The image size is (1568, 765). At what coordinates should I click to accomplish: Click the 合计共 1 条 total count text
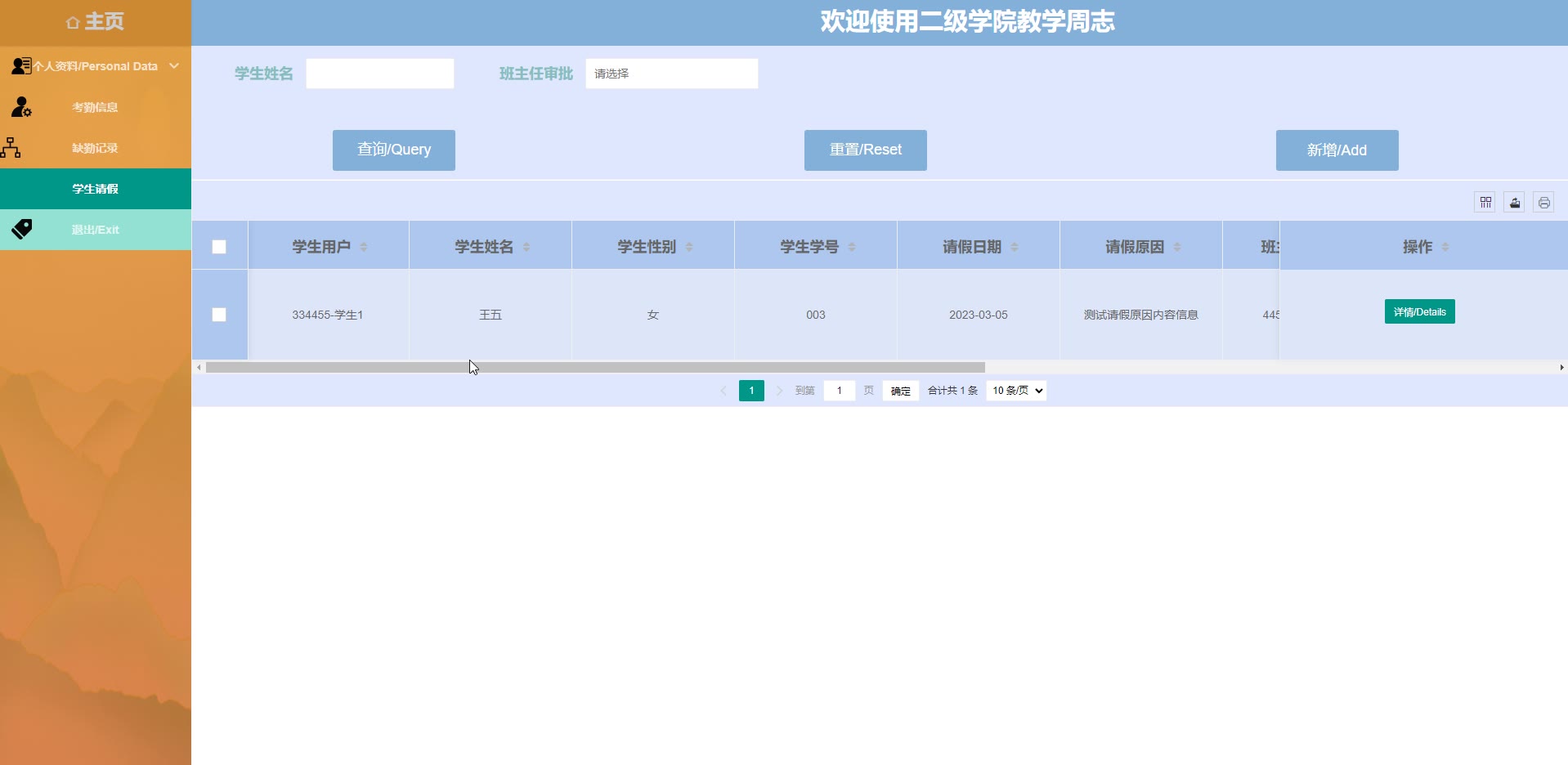[952, 391]
